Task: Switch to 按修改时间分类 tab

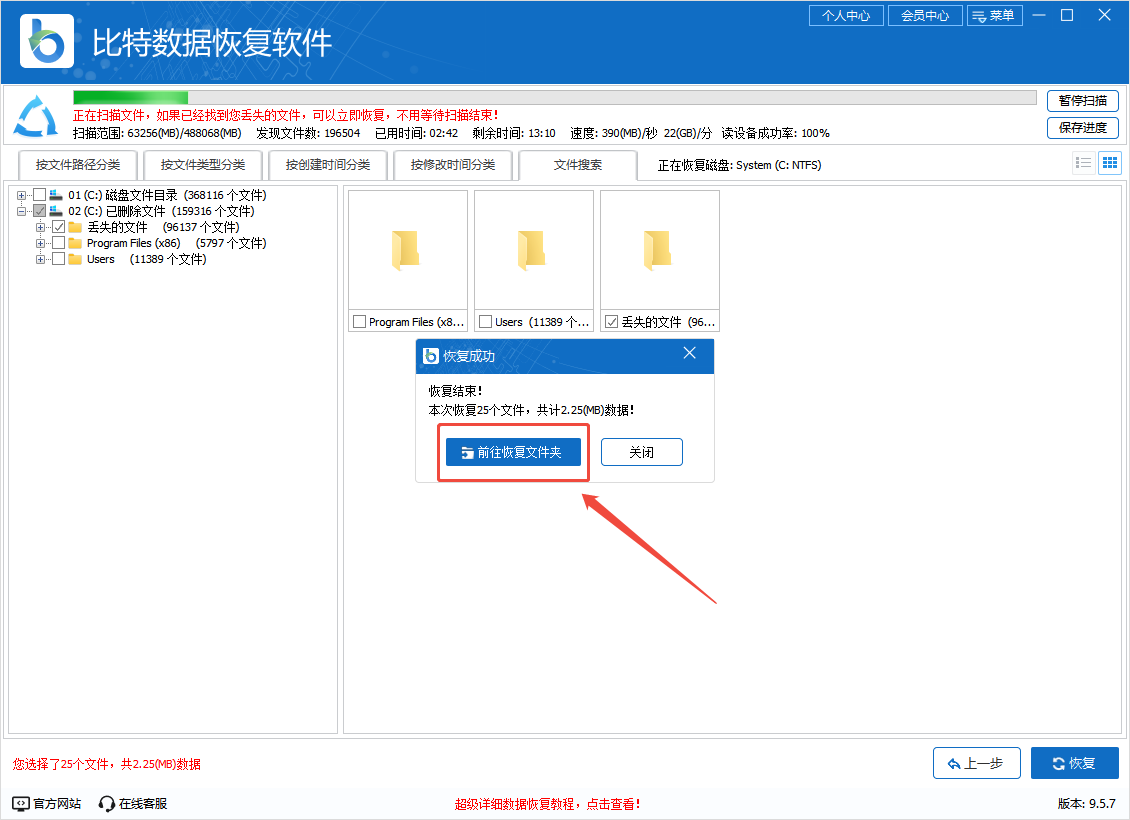Action: [453, 165]
